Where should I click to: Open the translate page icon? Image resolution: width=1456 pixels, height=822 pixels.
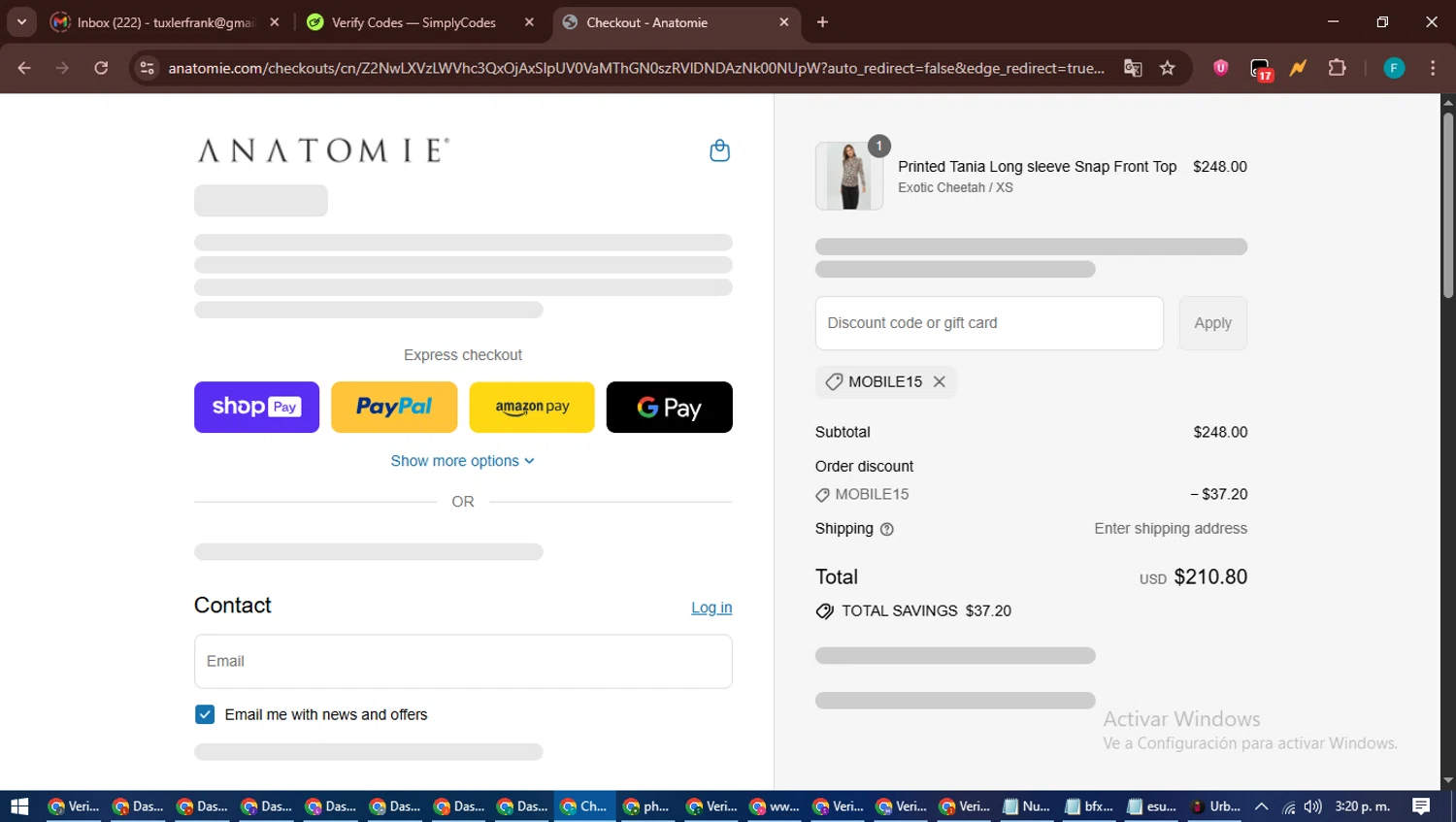tap(1133, 68)
